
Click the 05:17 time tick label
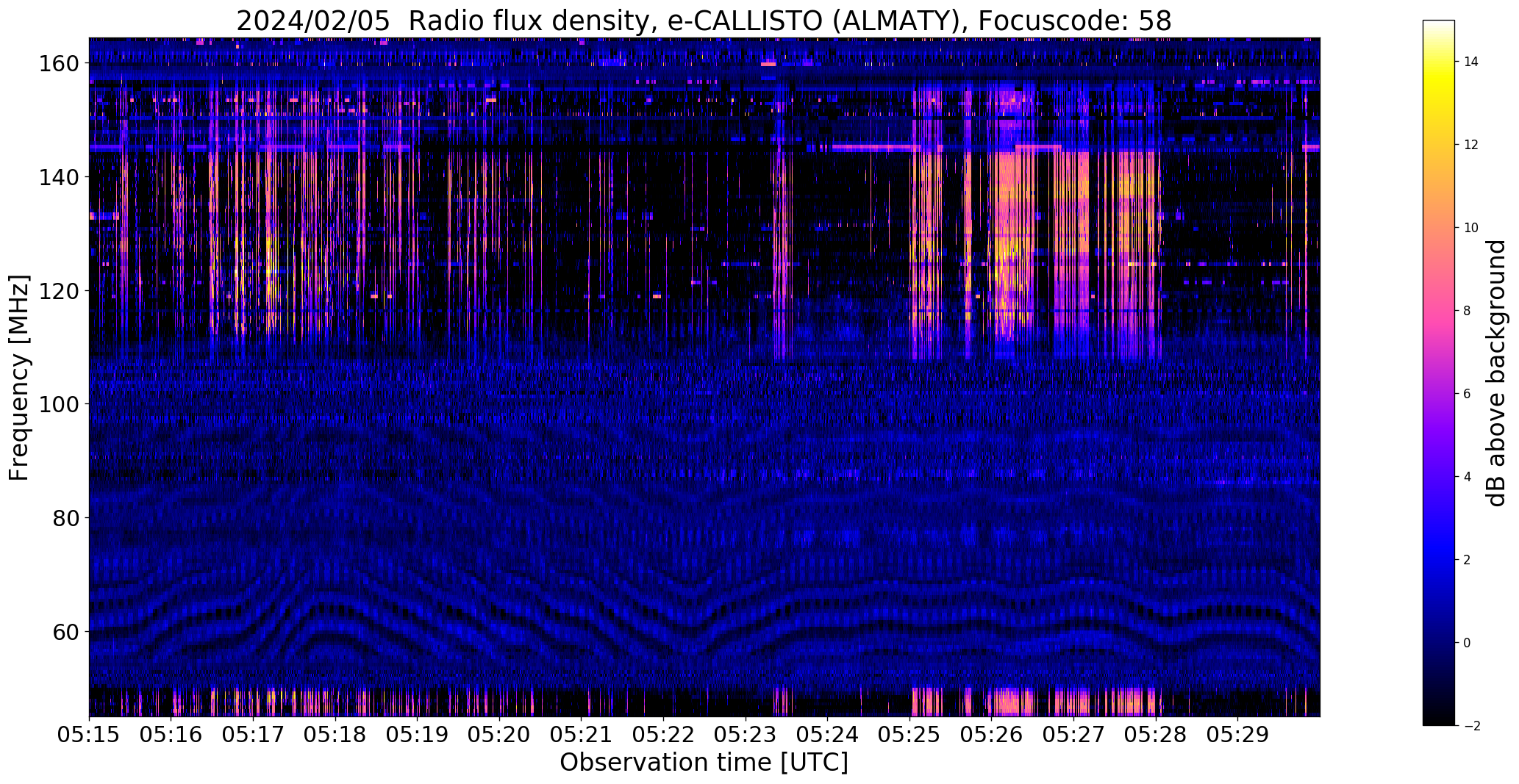click(x=253, y=735)
